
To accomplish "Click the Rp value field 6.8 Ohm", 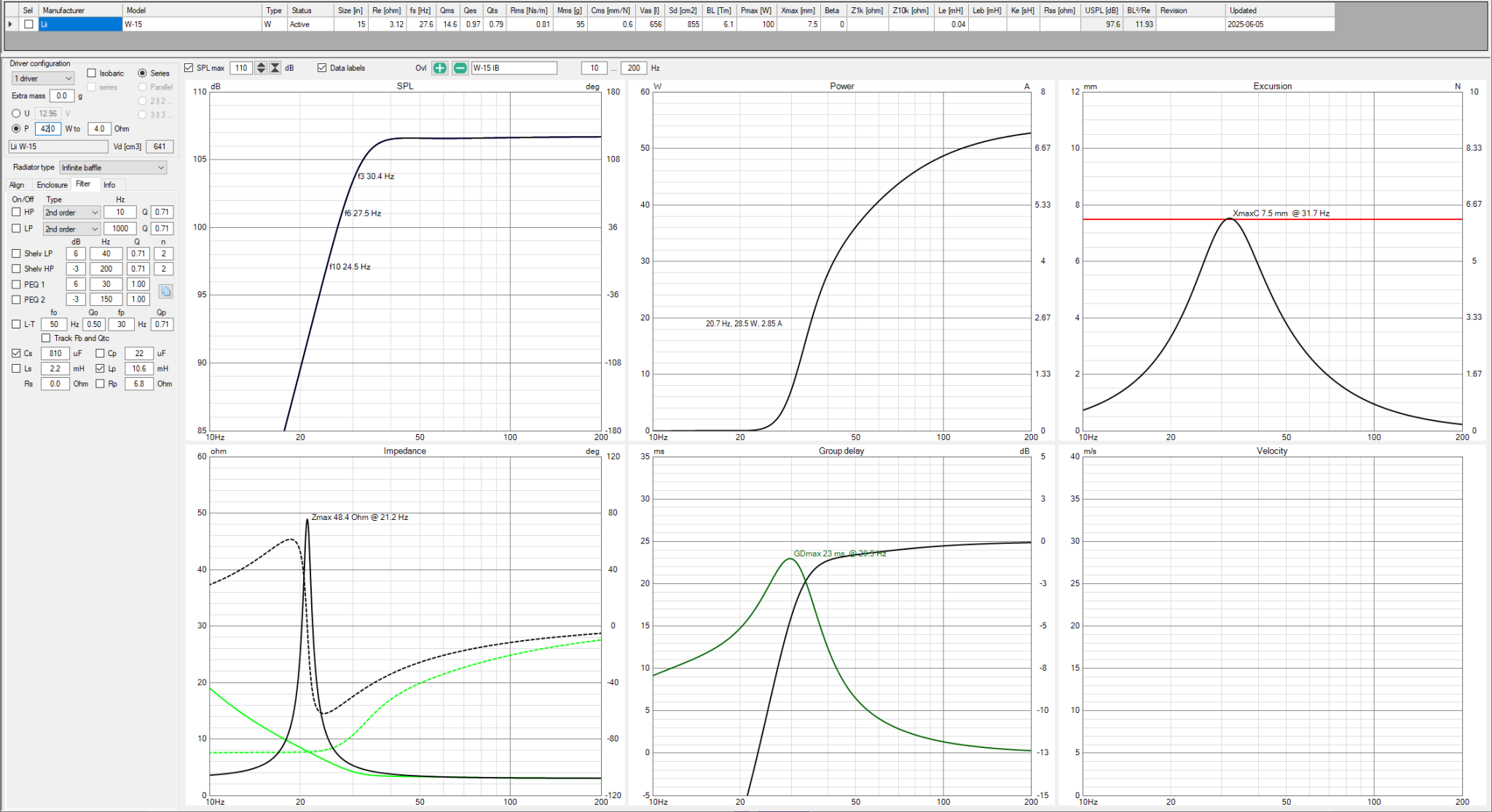I will [139, 384].
